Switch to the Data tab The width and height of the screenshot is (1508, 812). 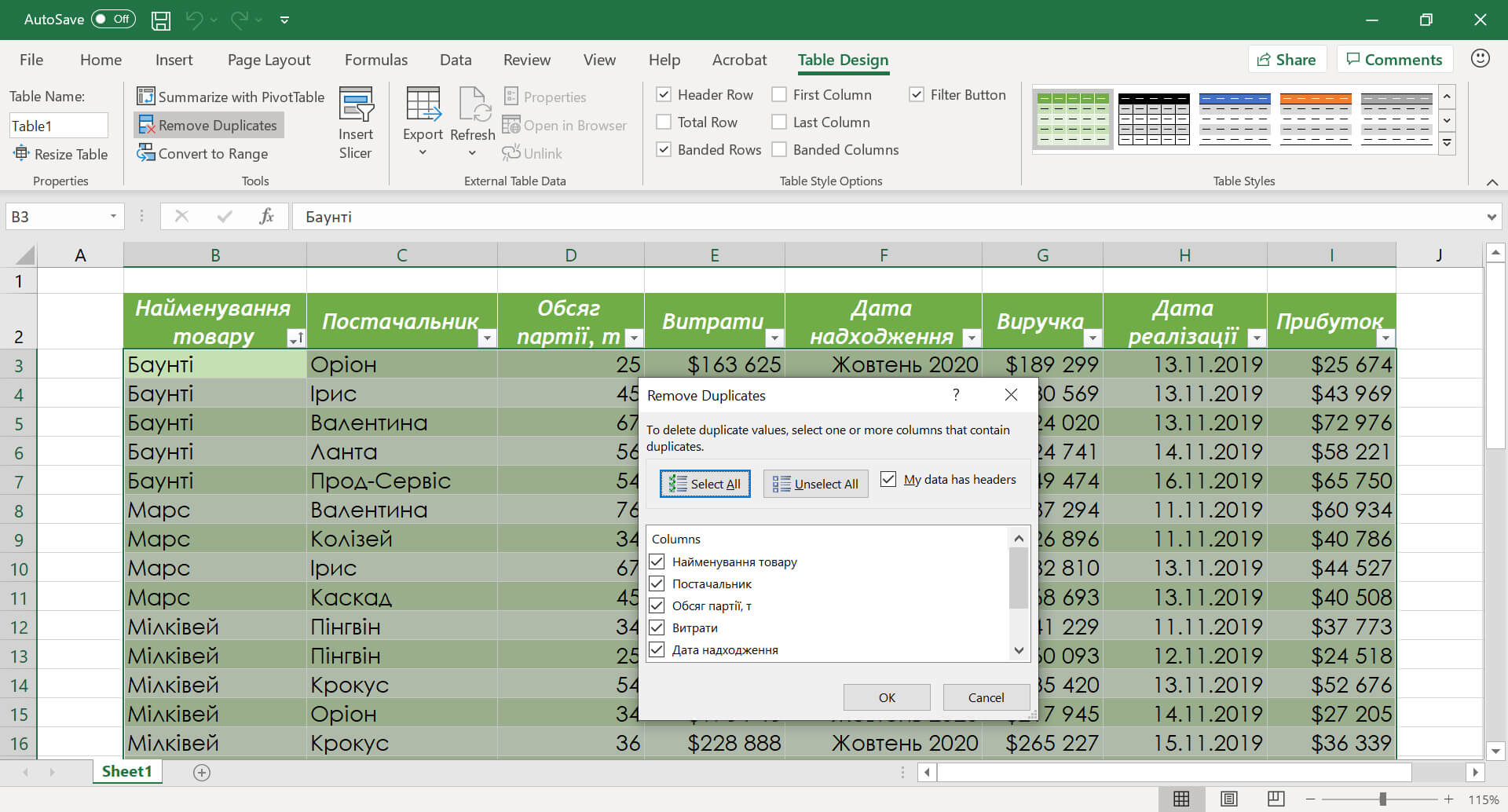click(x=456, y=60)
